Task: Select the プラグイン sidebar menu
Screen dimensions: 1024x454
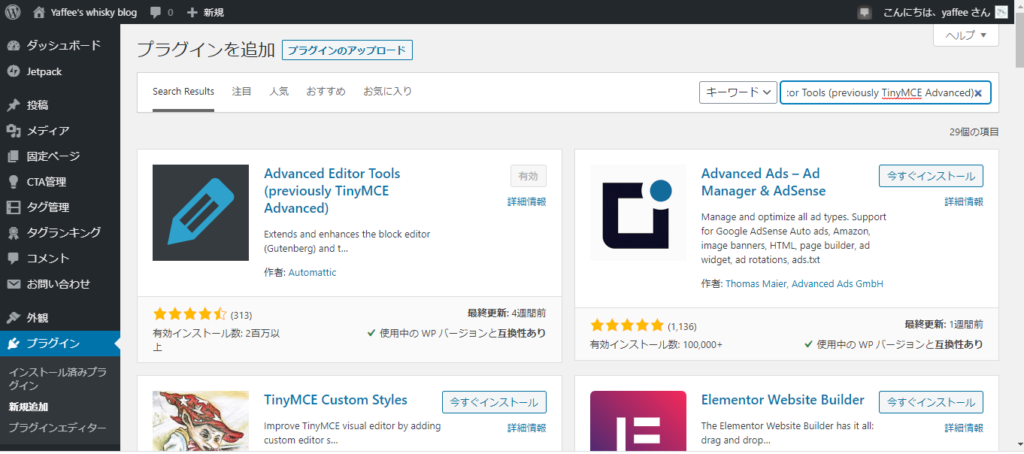Action: click(60, 344)
